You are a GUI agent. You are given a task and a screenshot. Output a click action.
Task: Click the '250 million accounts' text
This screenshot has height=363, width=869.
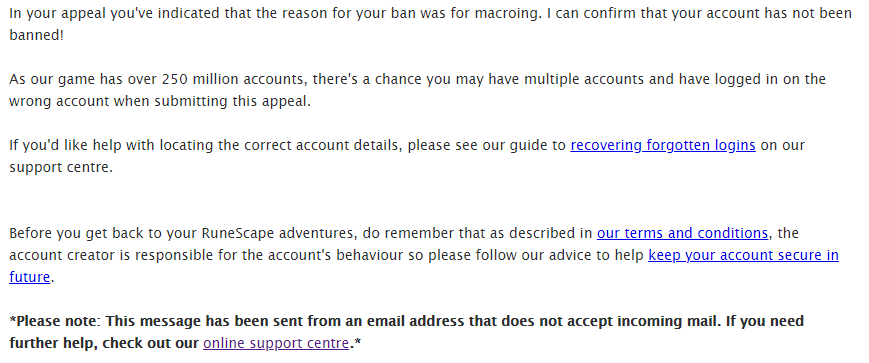pyautogui.click(x=234, y=79)
